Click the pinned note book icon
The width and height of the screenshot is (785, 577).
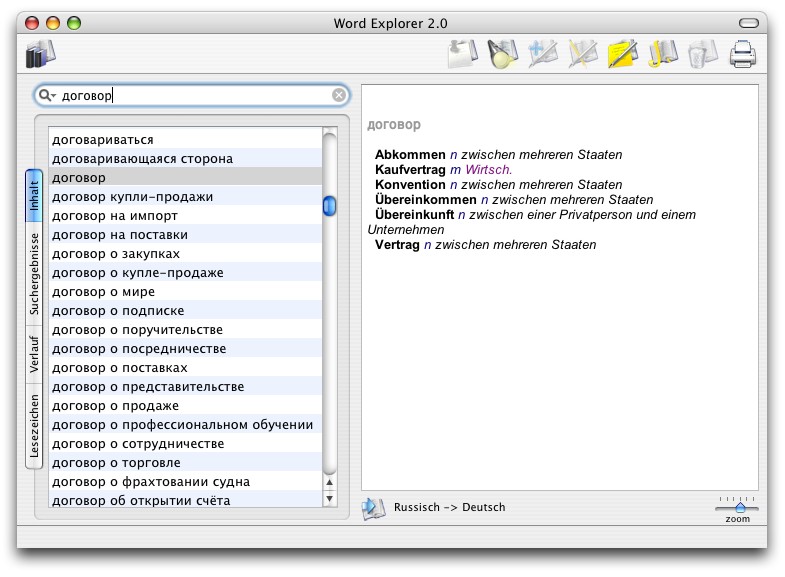(463, 54)
